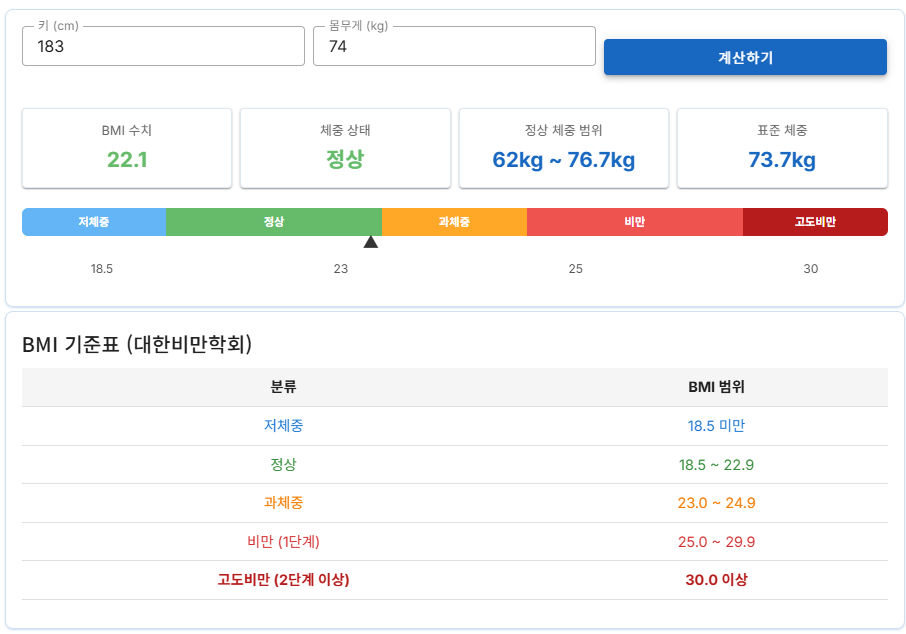Click the BMI 기준표 (대한비만학회) heading
This screenshot has width=906, height=634.
click(x=137, y=344)
